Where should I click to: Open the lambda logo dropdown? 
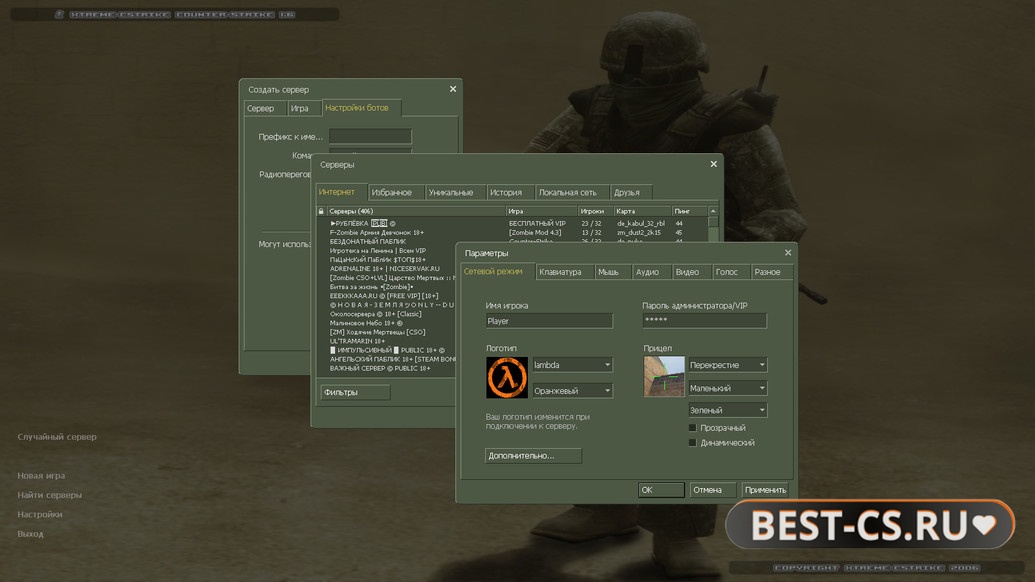572,365
